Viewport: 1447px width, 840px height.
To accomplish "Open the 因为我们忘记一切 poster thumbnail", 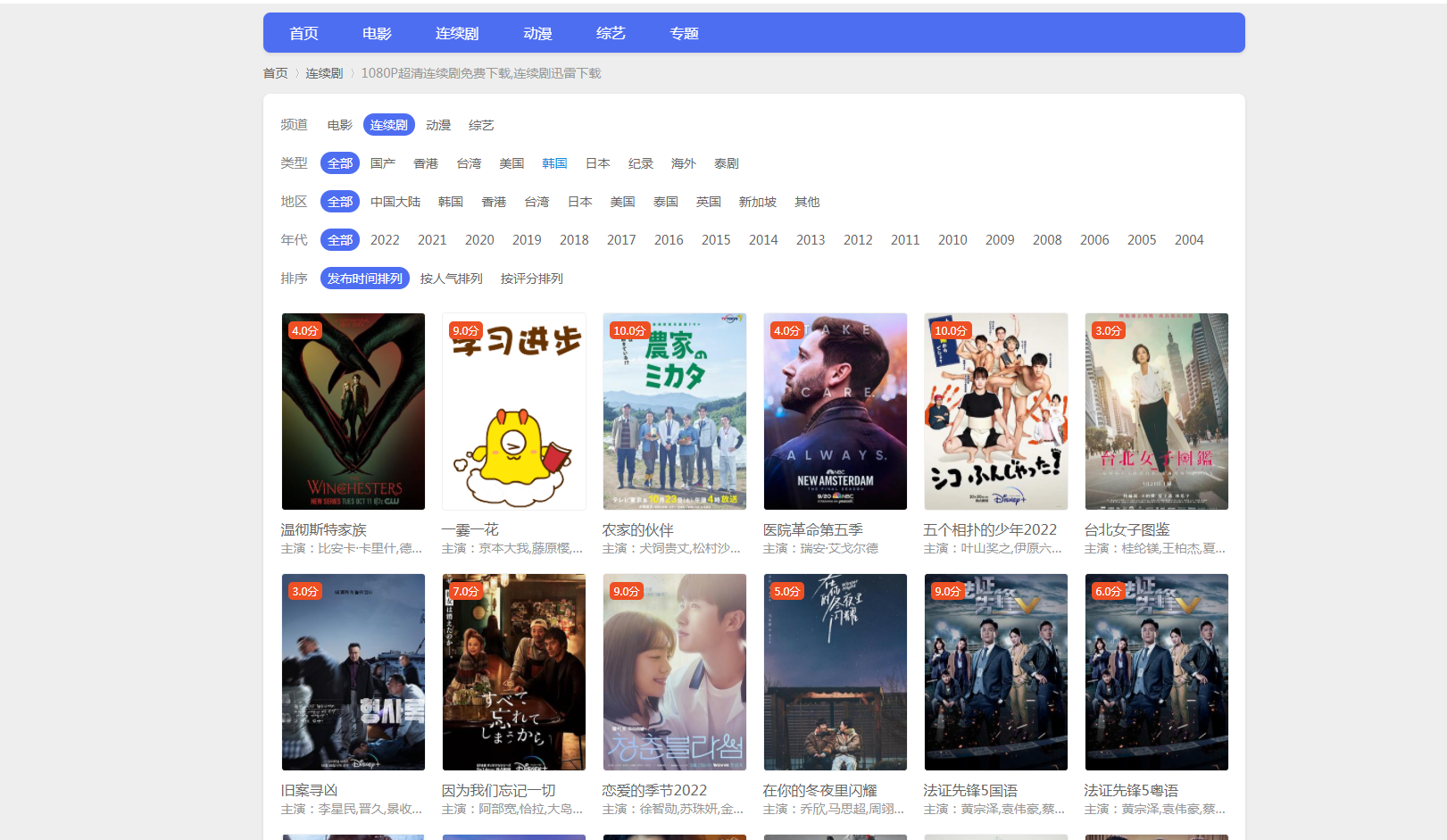I will (514, 672).
